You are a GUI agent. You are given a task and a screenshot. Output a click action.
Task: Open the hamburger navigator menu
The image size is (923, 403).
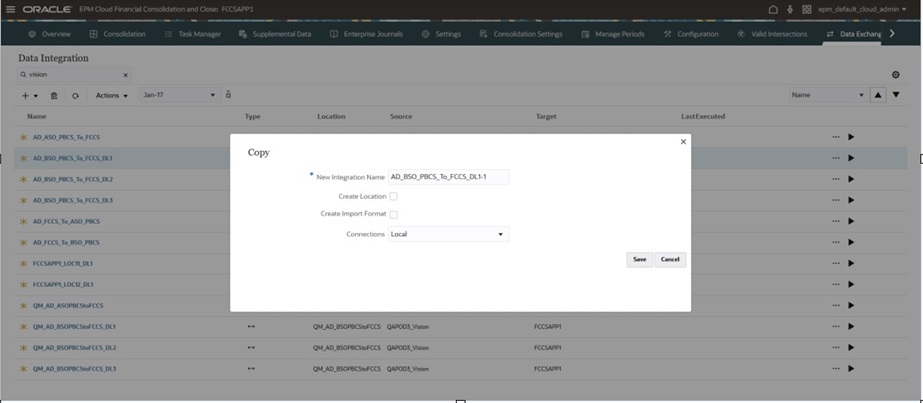click(x=10, y=9)
